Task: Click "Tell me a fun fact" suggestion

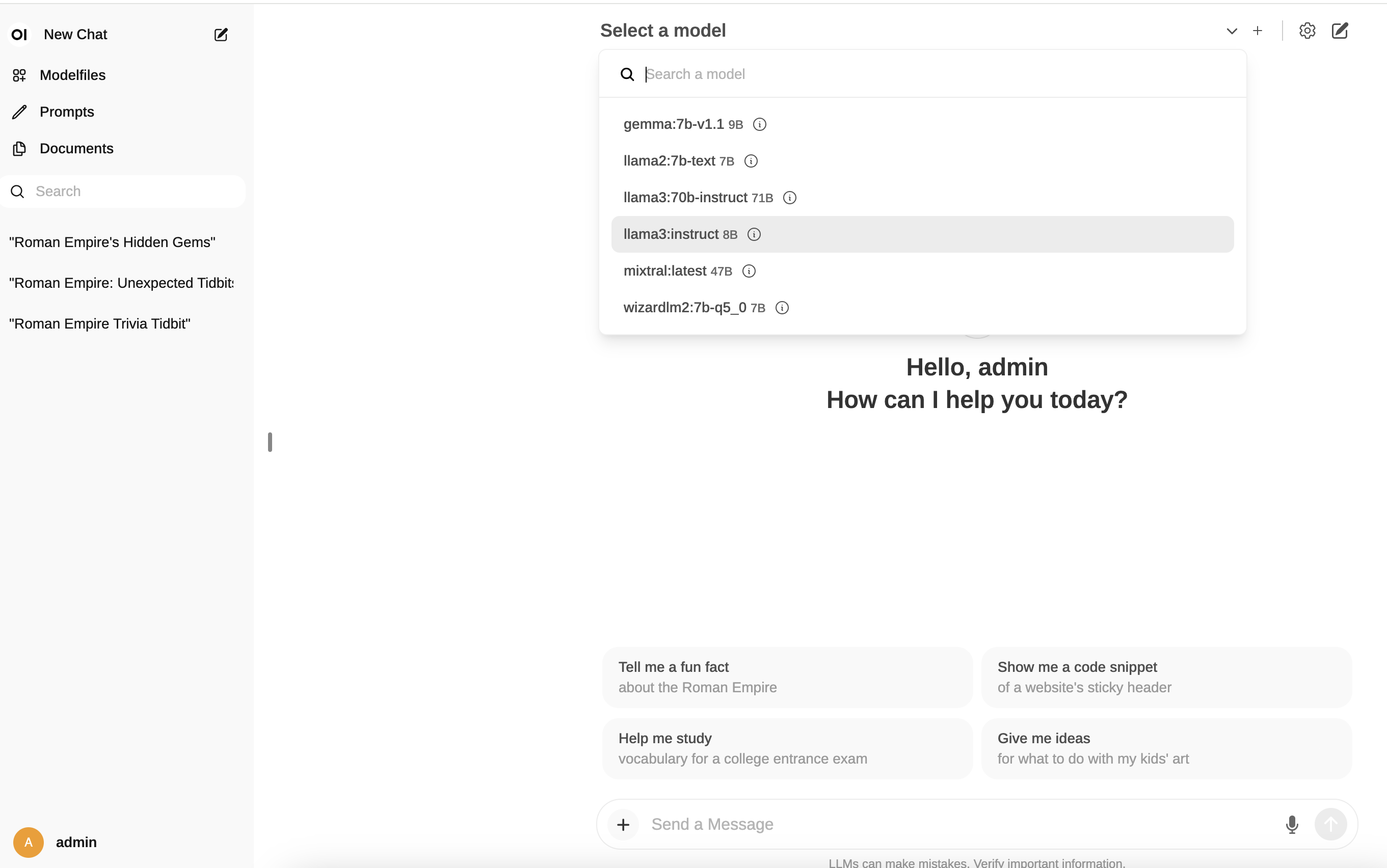Action: 787,677
